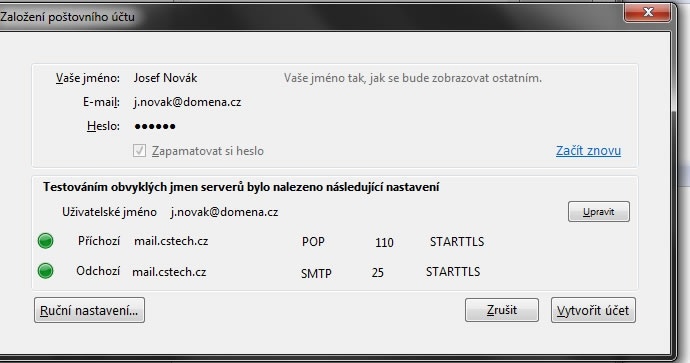This screenshot has height=363, width=690.
Task: Select incoming server mail.cstech.cz text
Action: point(171,241)
